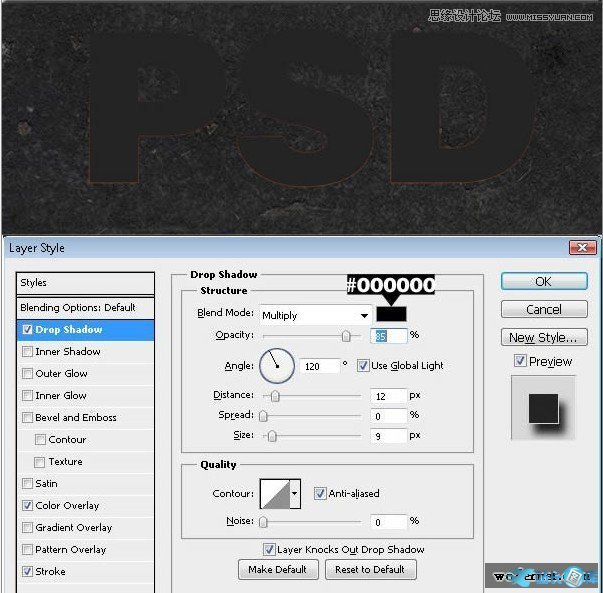
Task: Click the Opacity slider track
Action: [312, 336]
